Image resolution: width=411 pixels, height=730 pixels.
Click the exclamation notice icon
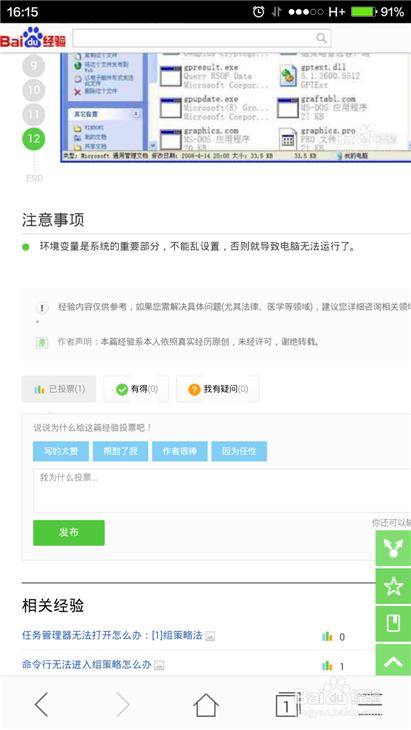point(42,307)
